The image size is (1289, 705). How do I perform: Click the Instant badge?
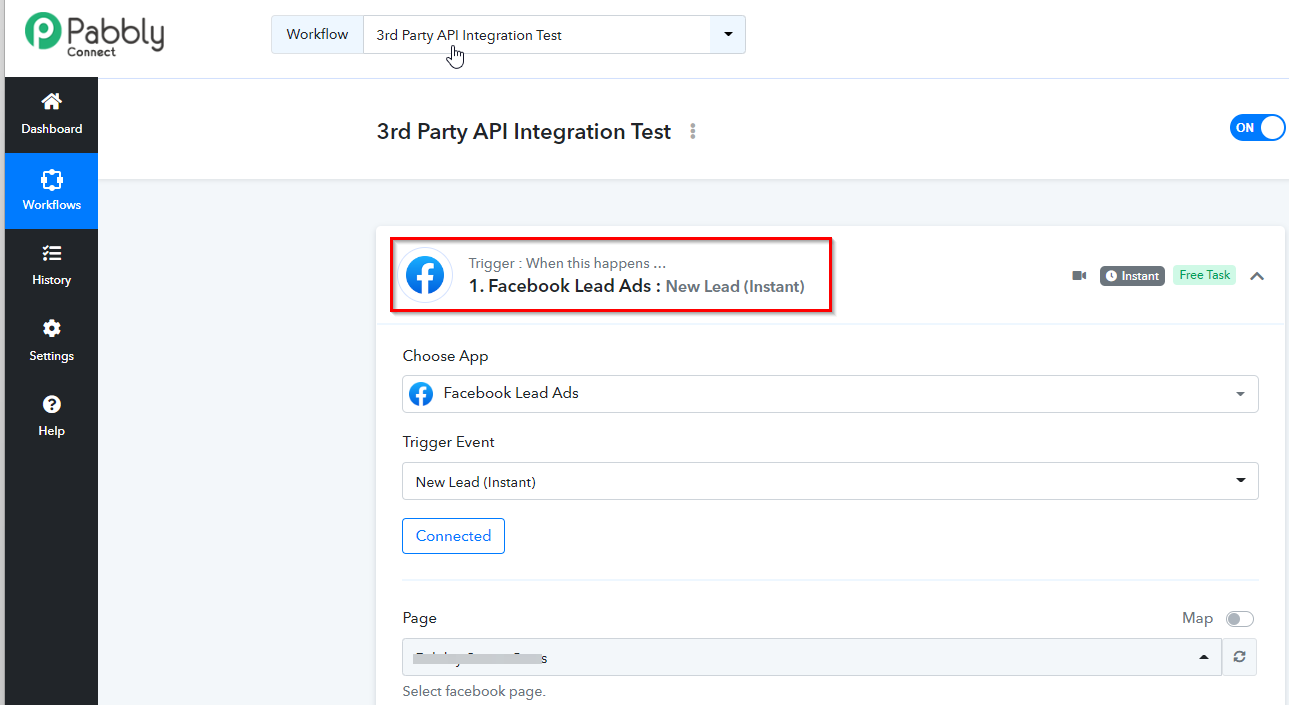coord(1132,276)
